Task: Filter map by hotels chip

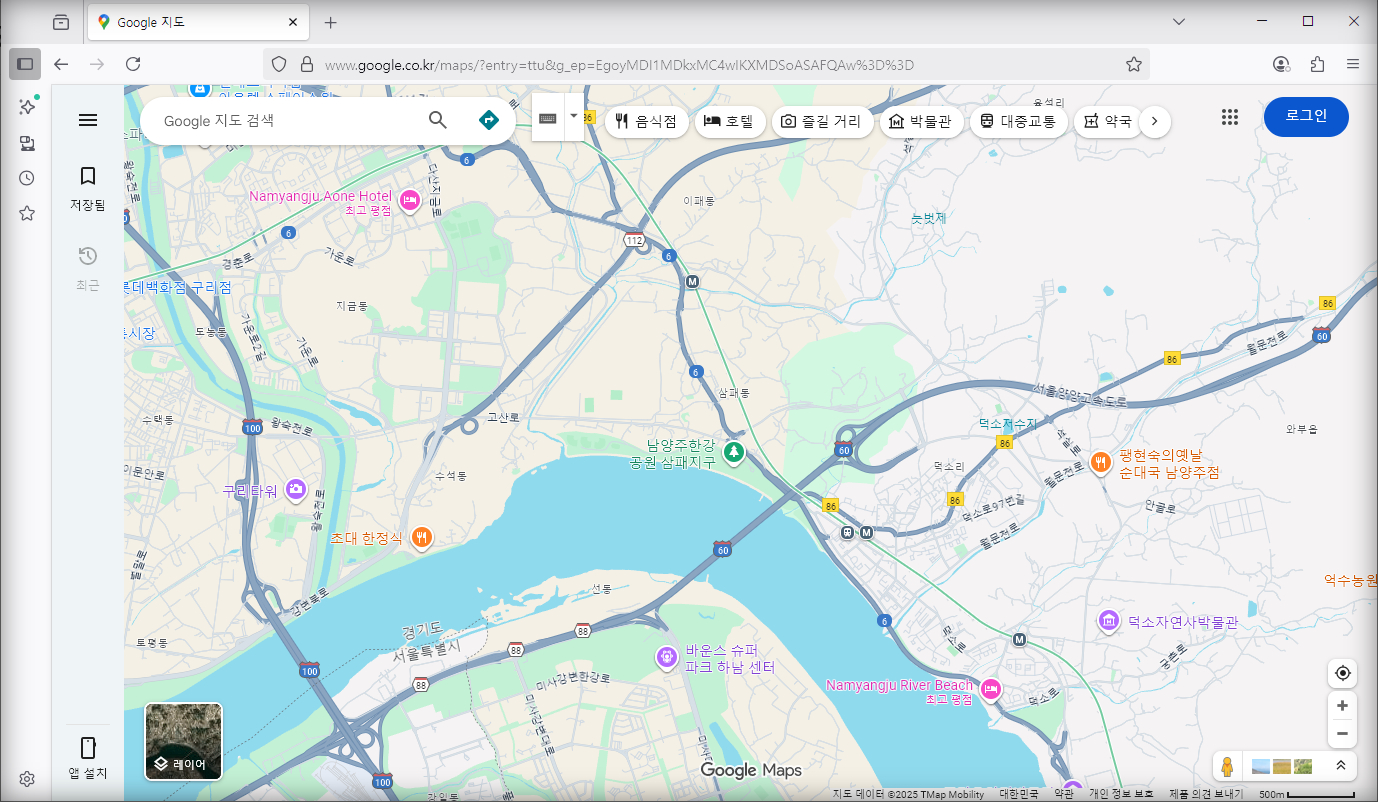Action: click(730, 121)
